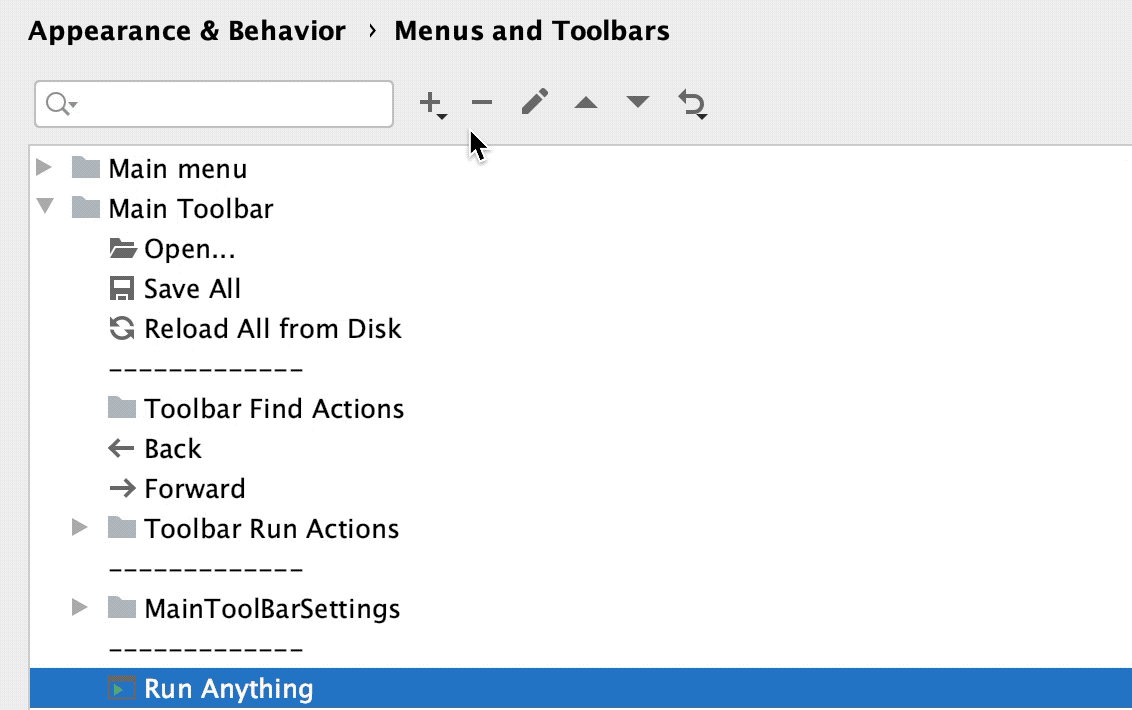Expand the Main menu node

pos(44,168)
